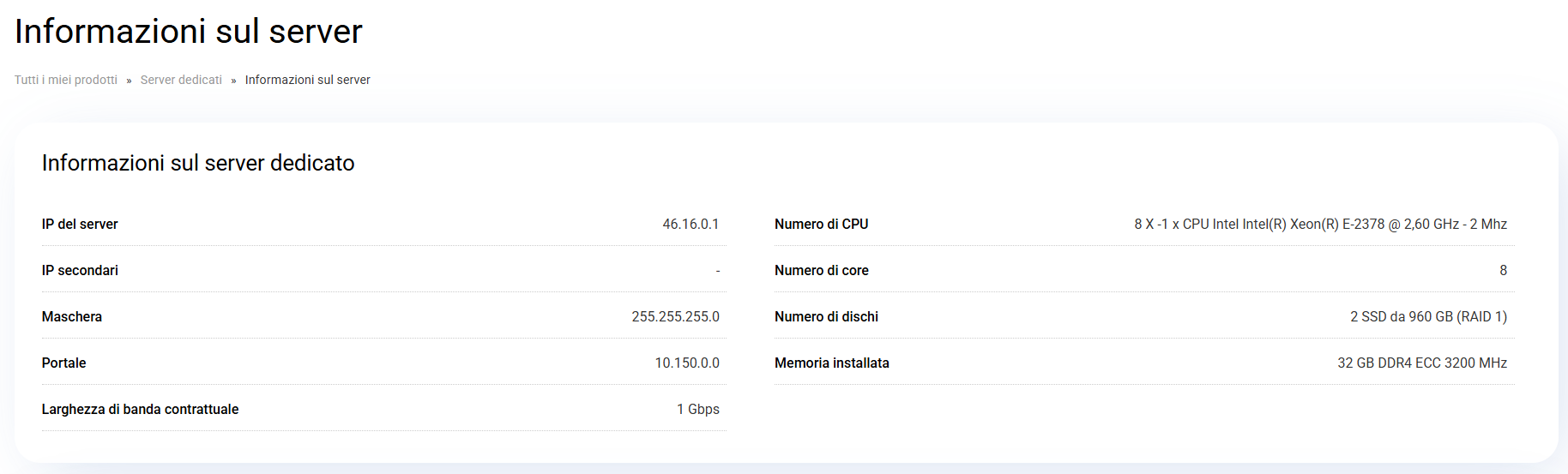Viewport: 1568px width, 474px height.
Task: Click the '1 Gbps' bandwidth value
Action: coord(698,409)
